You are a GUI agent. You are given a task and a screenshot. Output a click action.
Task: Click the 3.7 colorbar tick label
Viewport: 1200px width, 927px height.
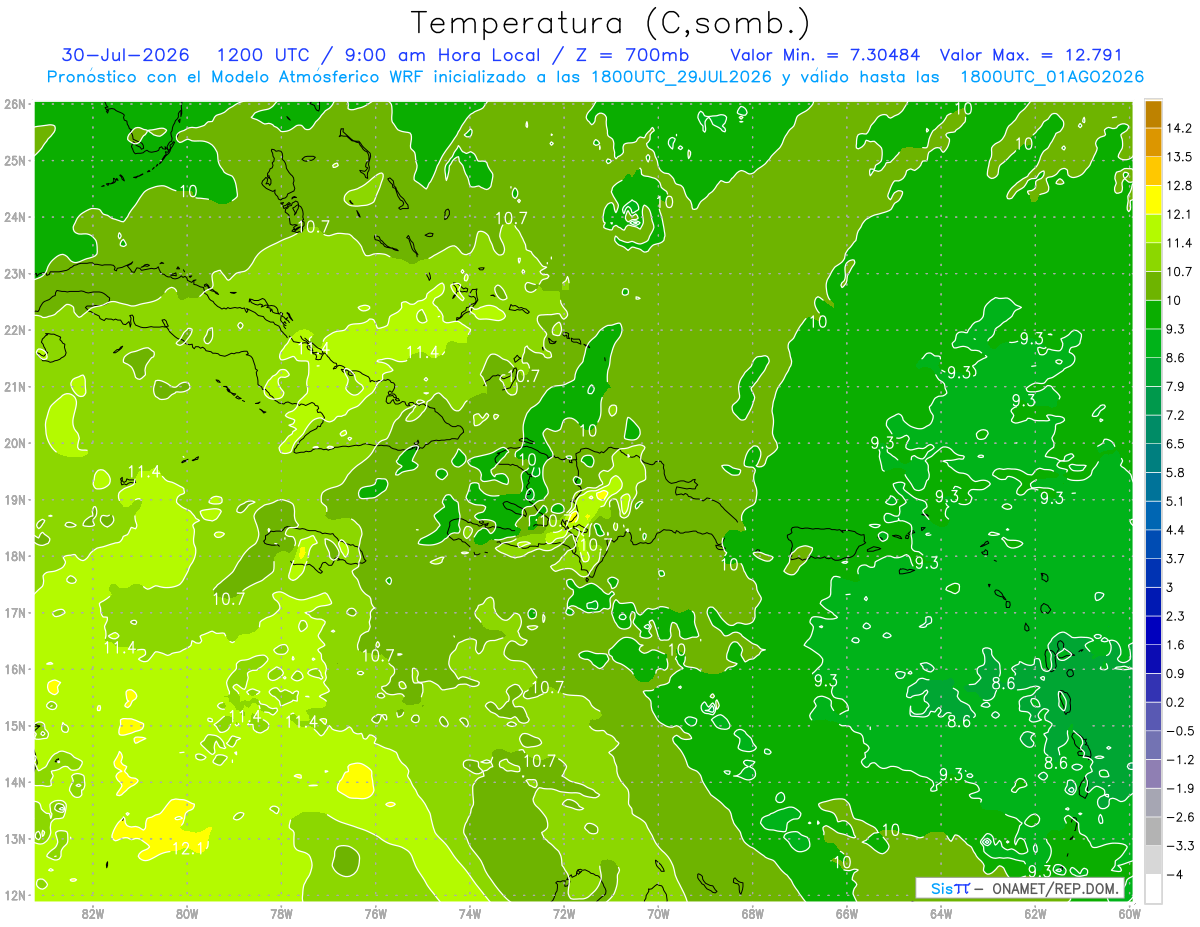(x=1176, y=558)
